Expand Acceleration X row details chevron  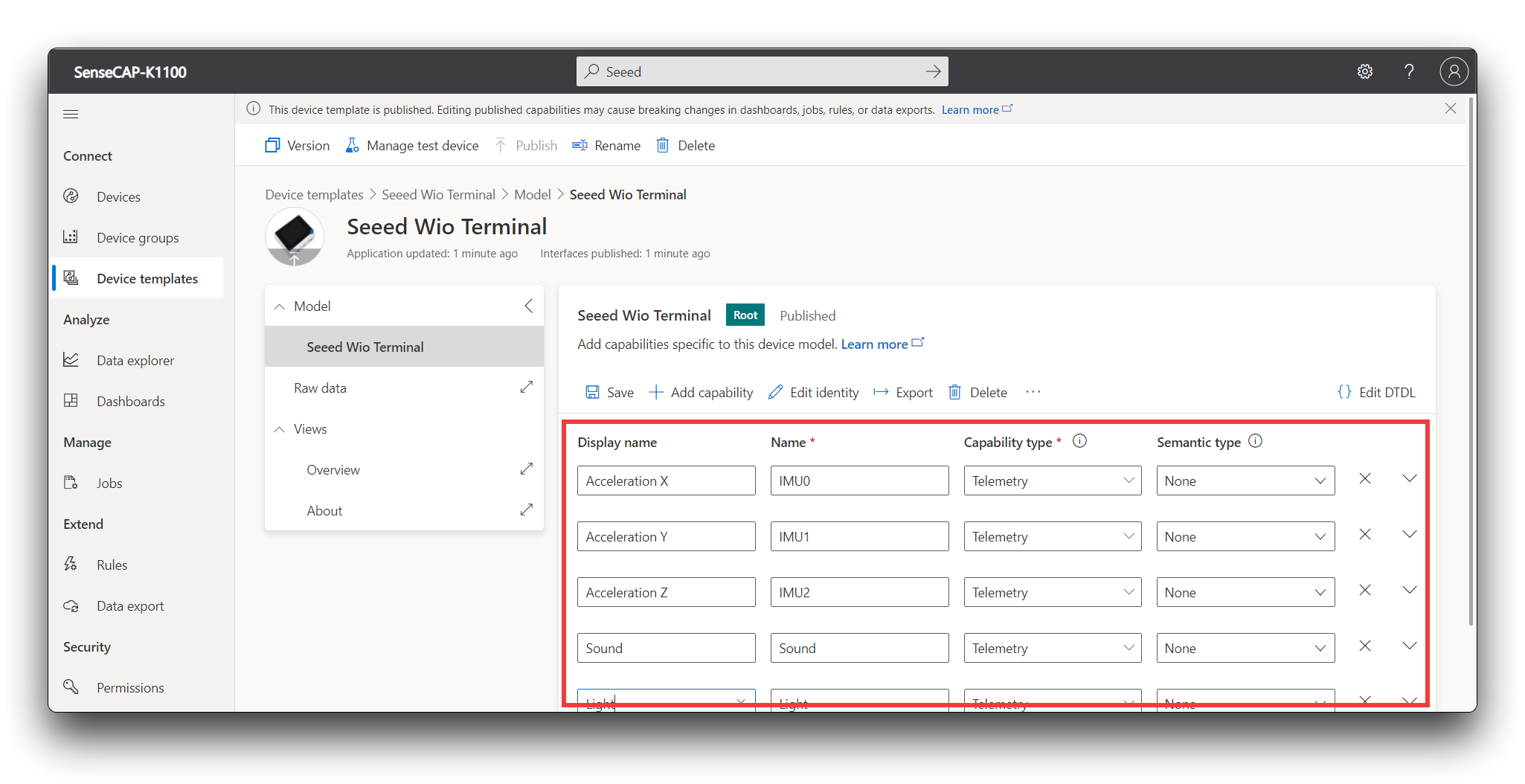1410,478
